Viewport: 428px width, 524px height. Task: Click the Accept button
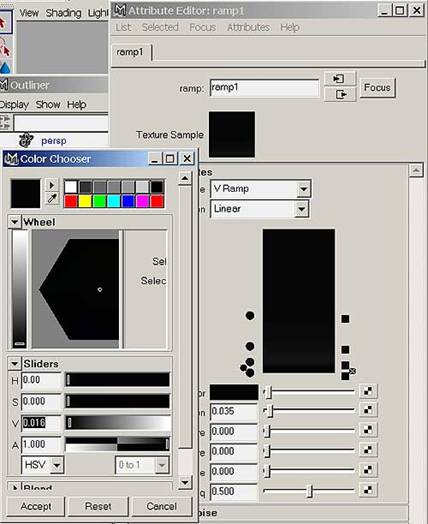[x=36, y=506]
